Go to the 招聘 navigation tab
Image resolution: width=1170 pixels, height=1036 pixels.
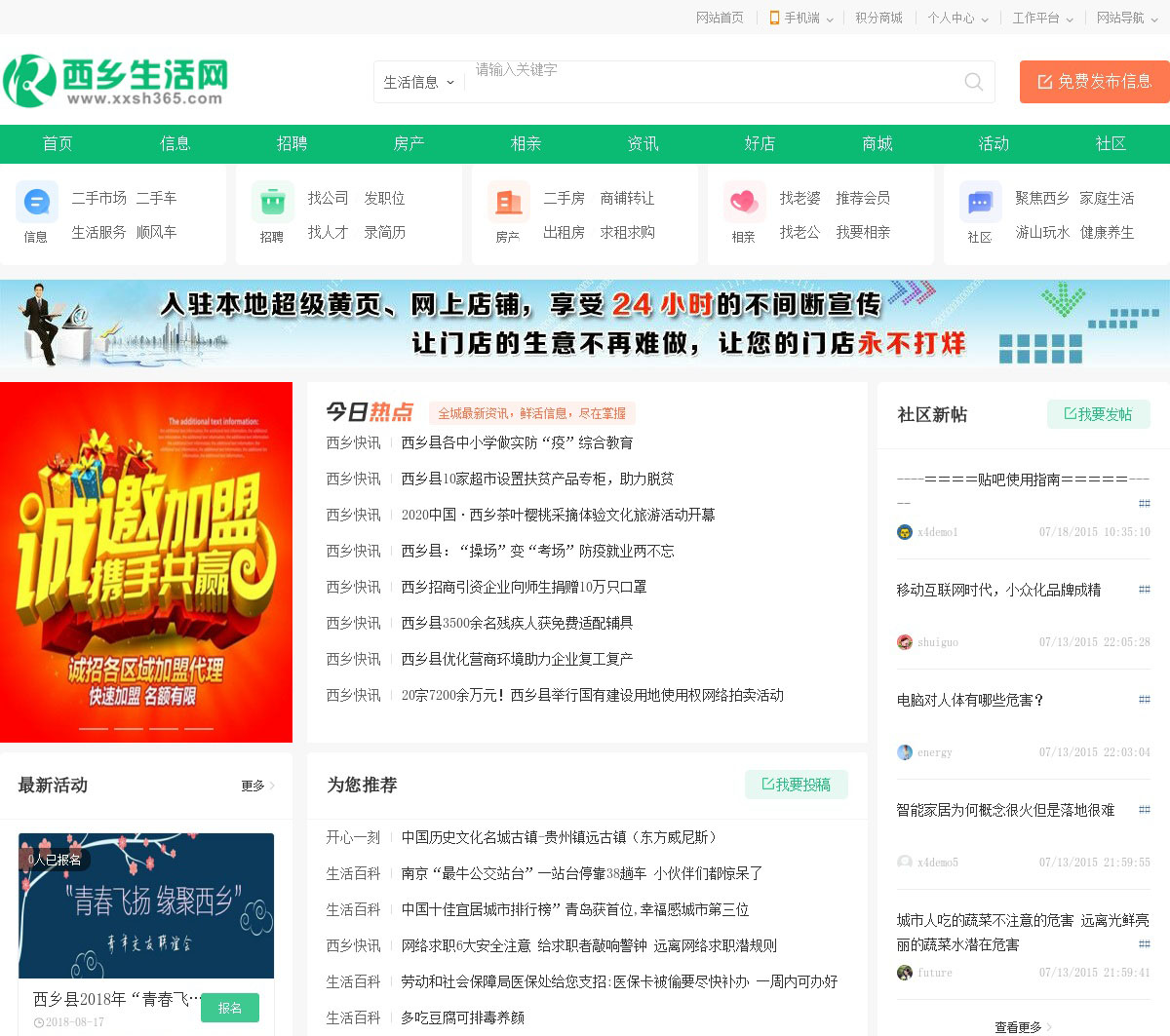tap(292, 143)
